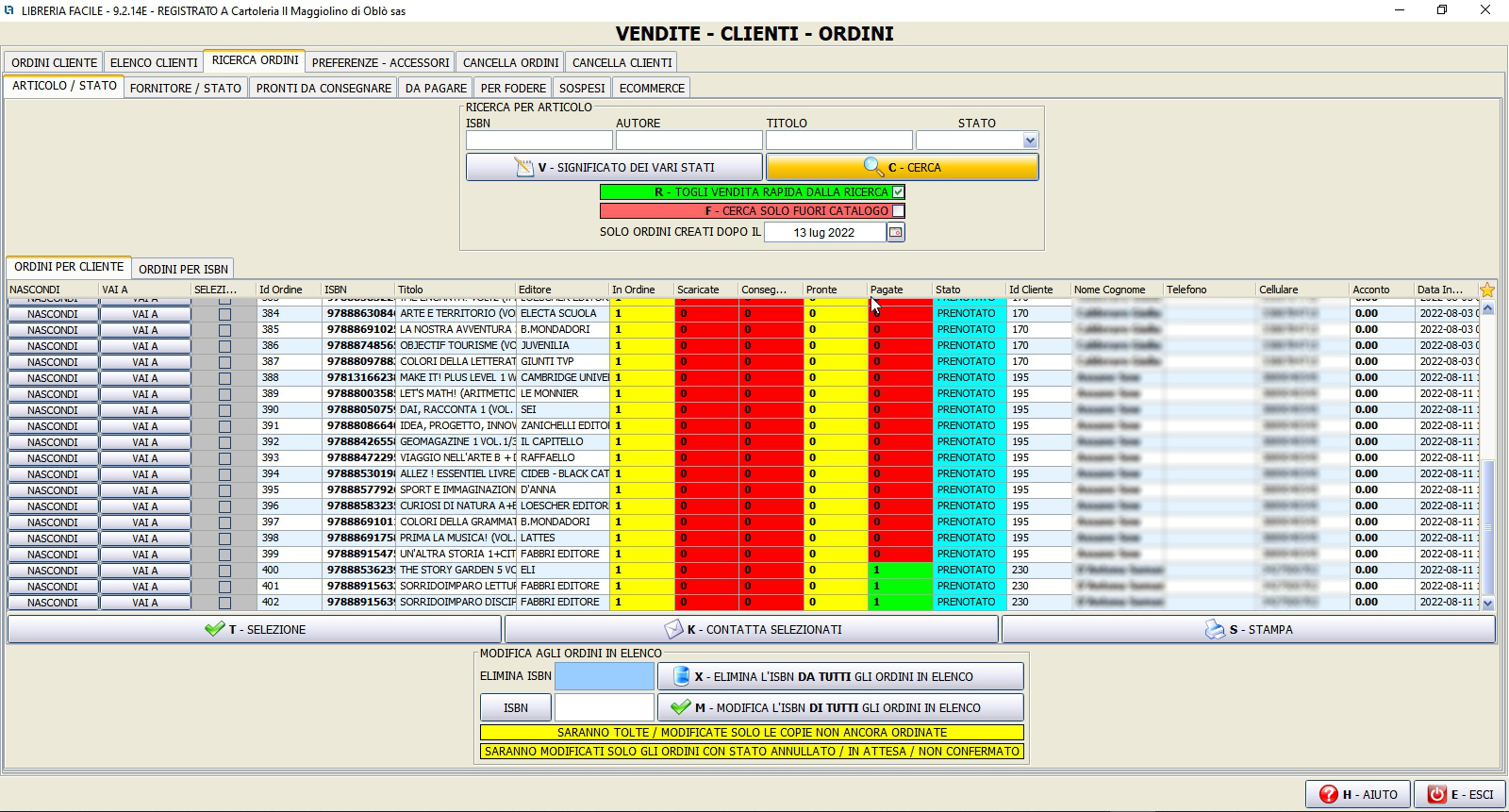The width and height of the screenshot is (1509, 812).
Task: Click the checkmark icon on Modifica l'ISBN button
Action: (x=680, y=707)
